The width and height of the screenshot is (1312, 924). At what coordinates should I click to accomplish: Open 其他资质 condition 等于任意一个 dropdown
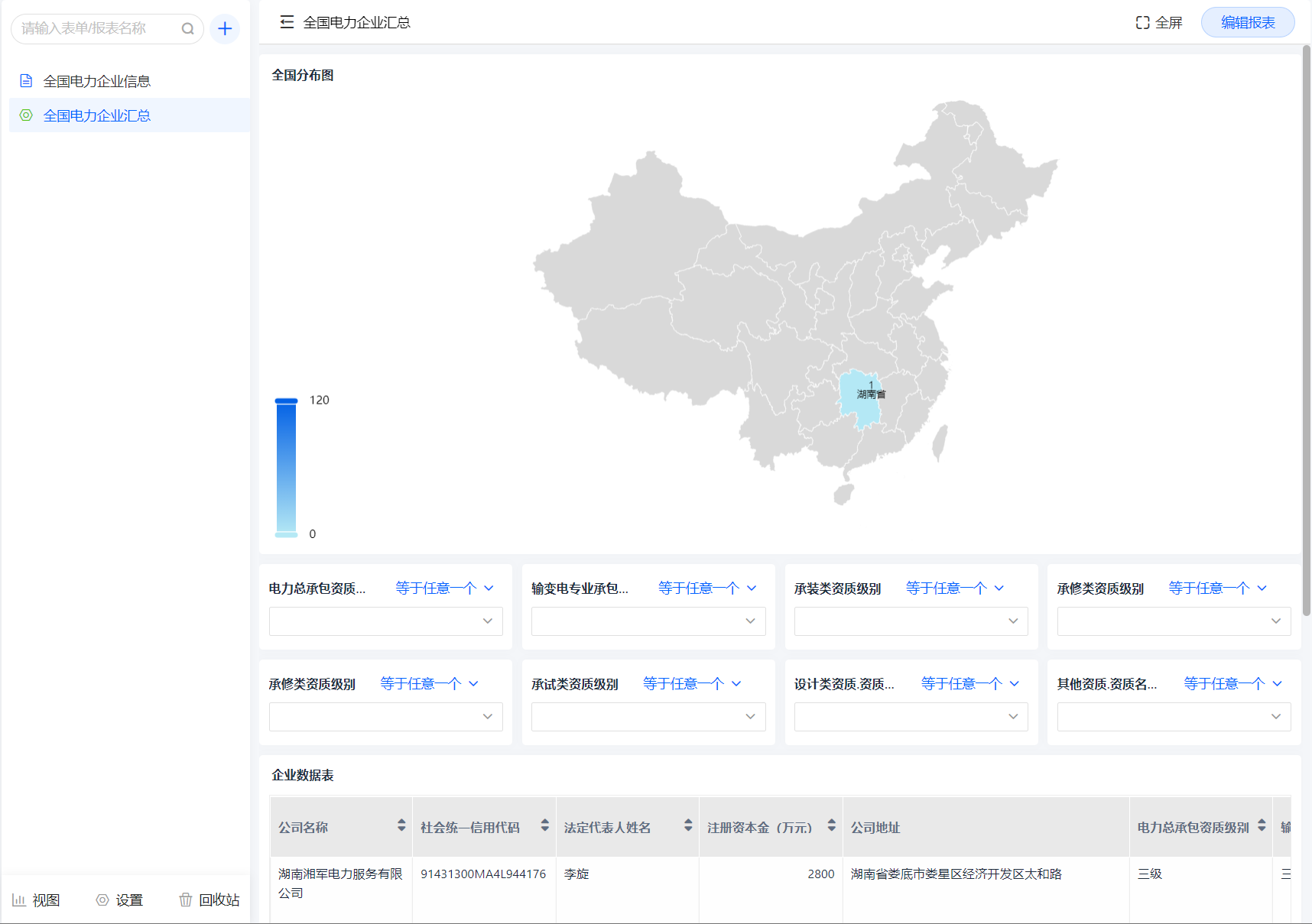point(1232,683)
